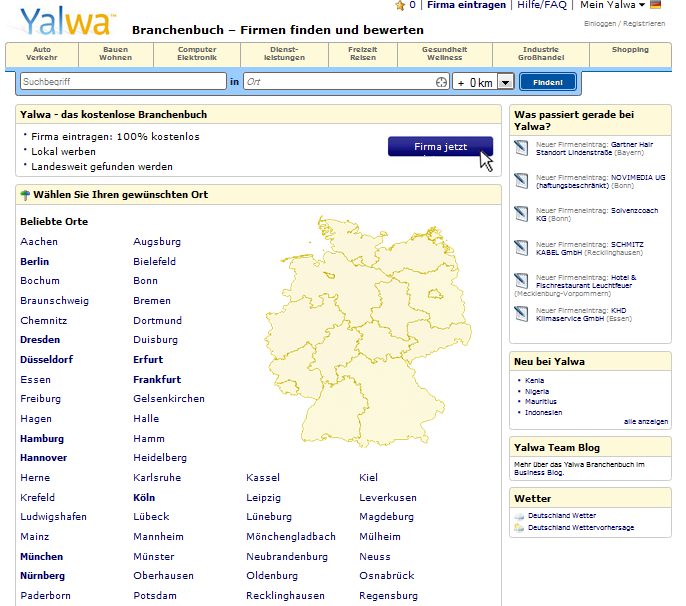This screenshot has height=606, width=686.
Task: Select the city Hannover
Action: pyautogui.click(x=43, y=458)
